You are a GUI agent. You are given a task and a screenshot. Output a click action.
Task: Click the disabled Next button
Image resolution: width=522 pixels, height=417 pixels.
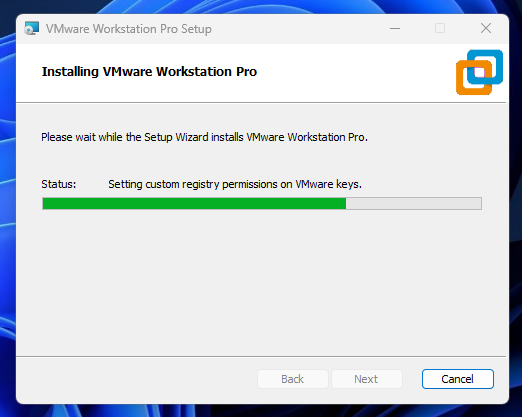pyautogui.click(x=366, y=379)
